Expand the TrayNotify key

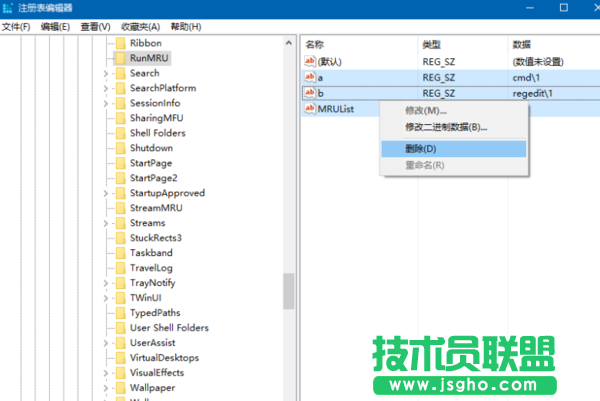point(106,283)
